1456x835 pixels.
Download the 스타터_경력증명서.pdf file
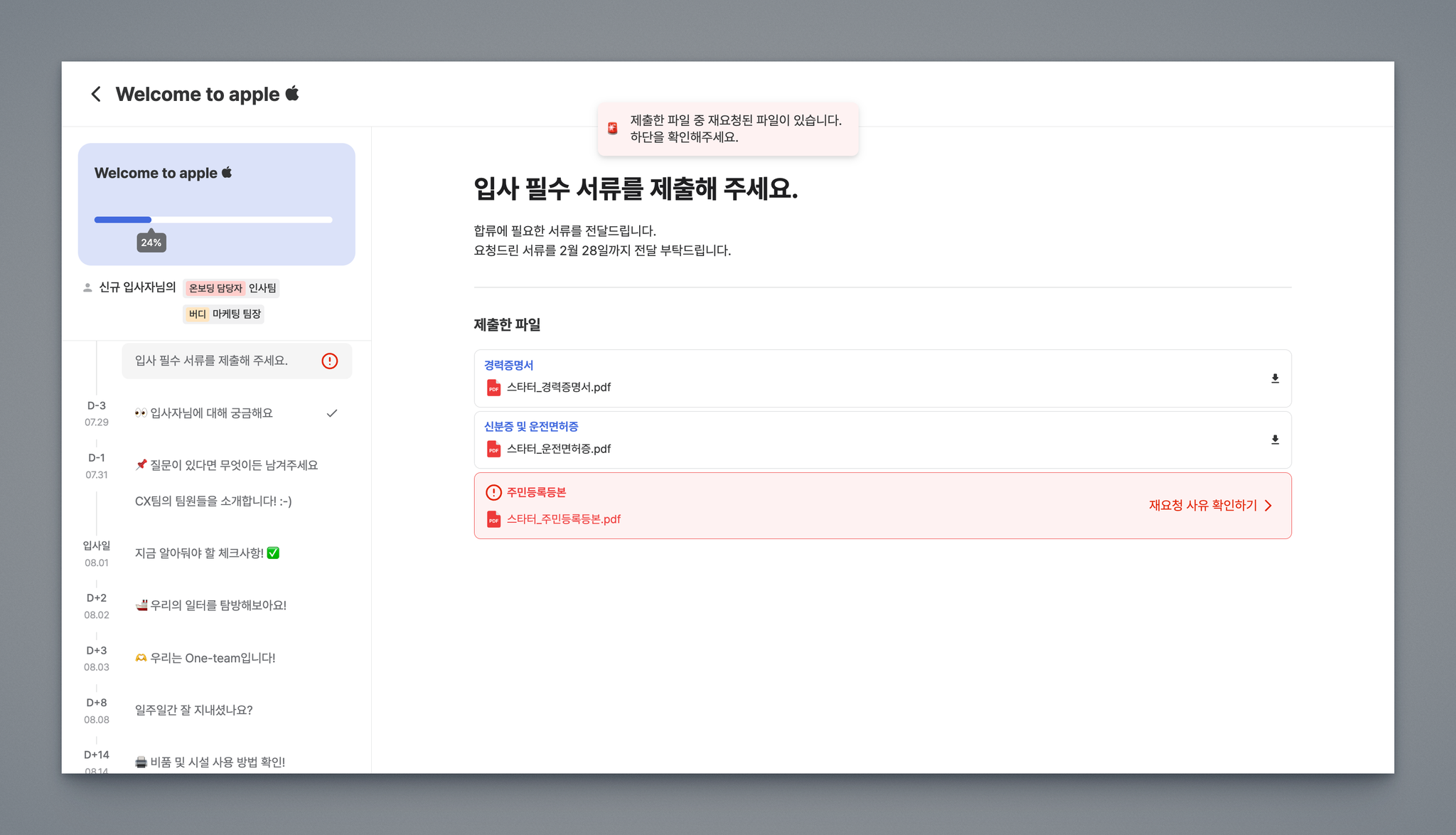pyautogui.click(x=1275, y=378)
